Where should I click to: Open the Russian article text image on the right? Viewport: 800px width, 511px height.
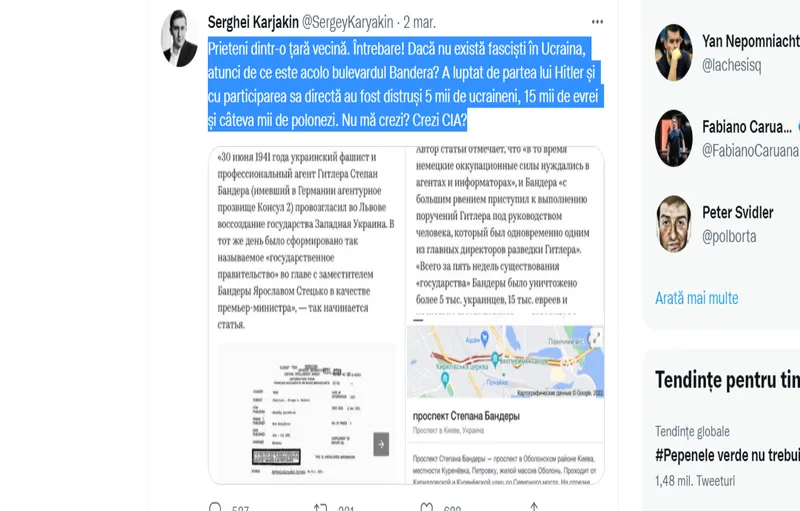(x=506, y=233)
